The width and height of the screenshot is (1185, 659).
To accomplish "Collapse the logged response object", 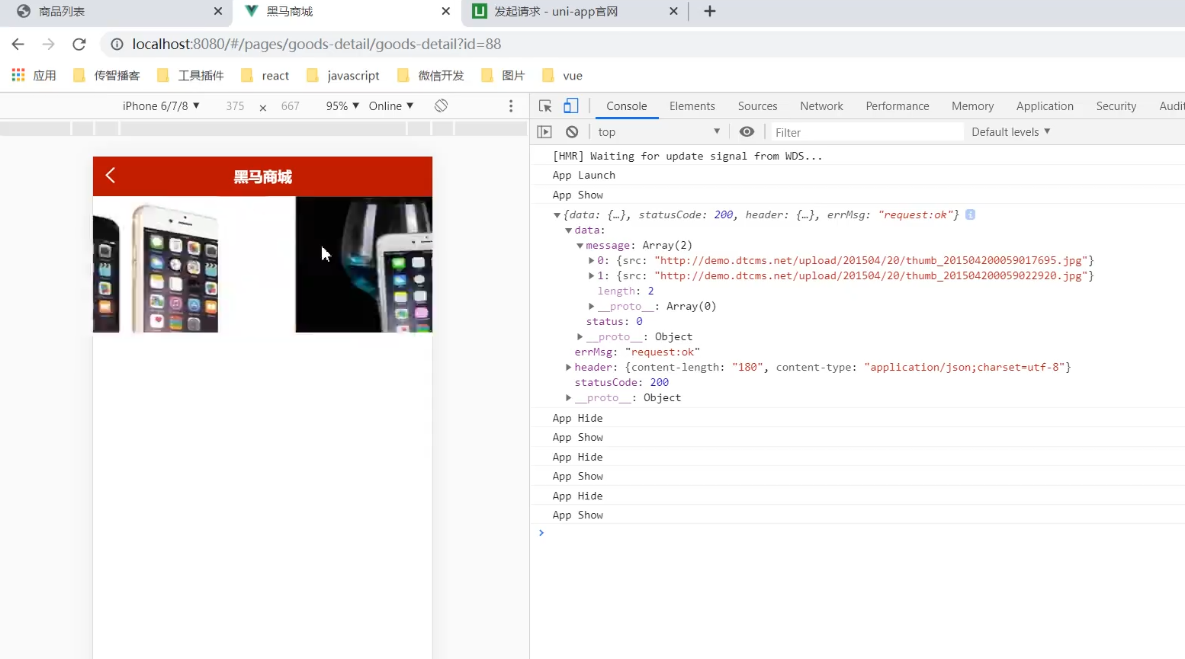I will click(557, 215).
